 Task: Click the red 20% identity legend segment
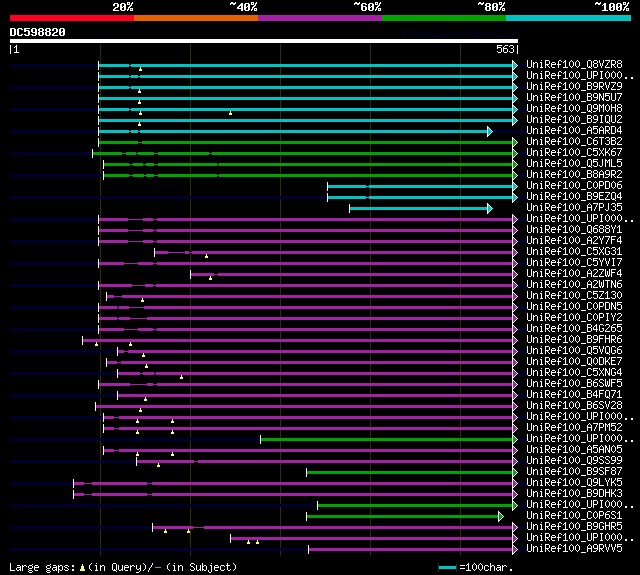[x=72, y=18]
